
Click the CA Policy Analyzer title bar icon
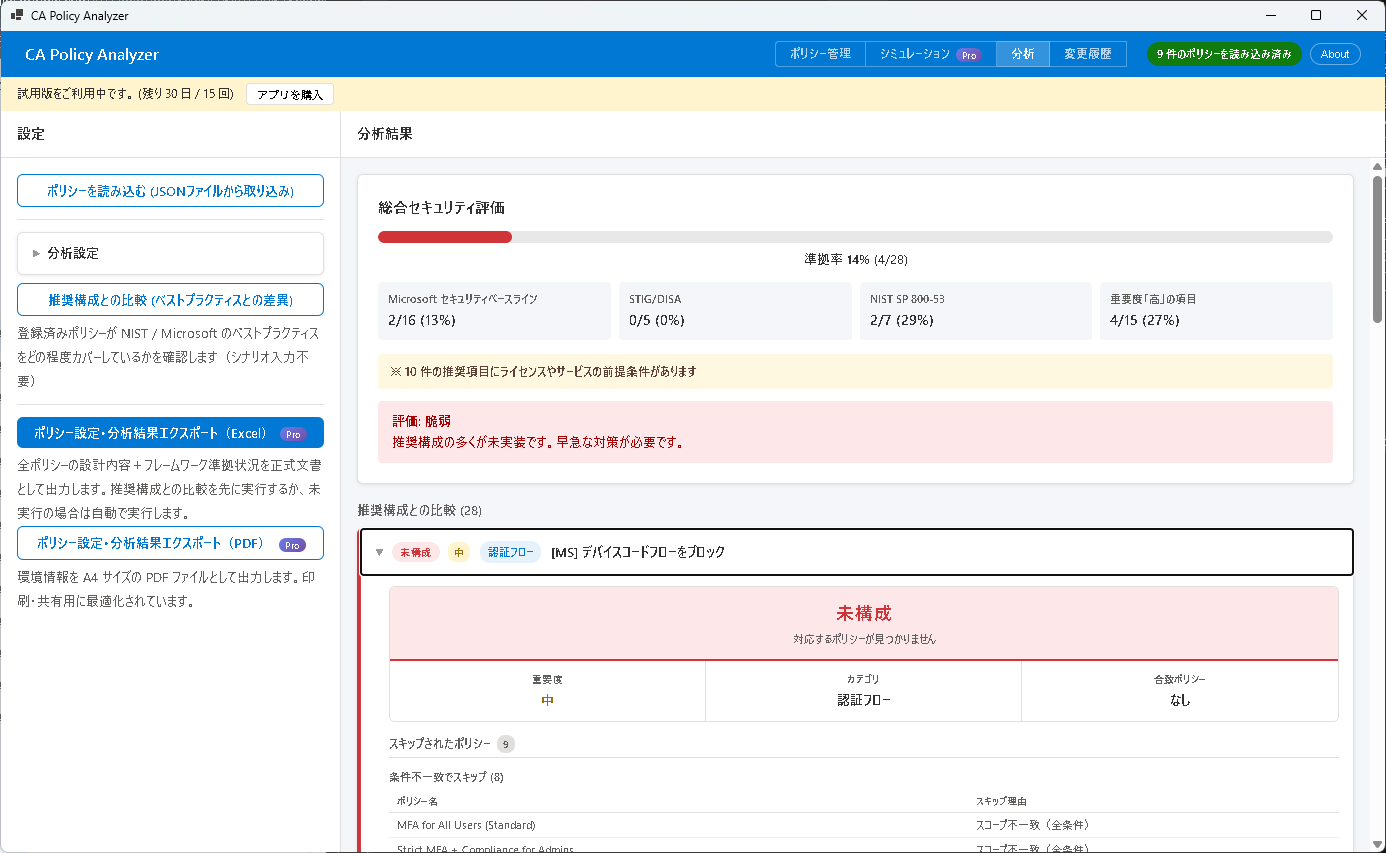pyautogui.click(x=17, y=16)
